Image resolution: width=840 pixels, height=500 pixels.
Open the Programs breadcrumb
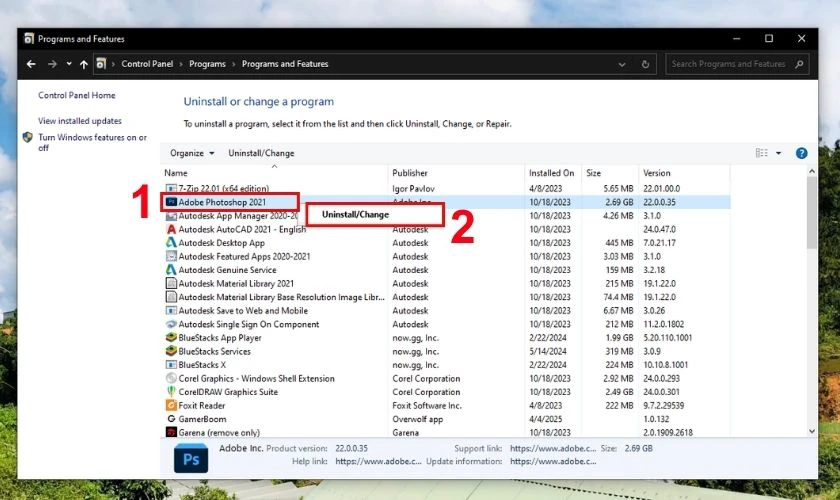pos(207,64)
